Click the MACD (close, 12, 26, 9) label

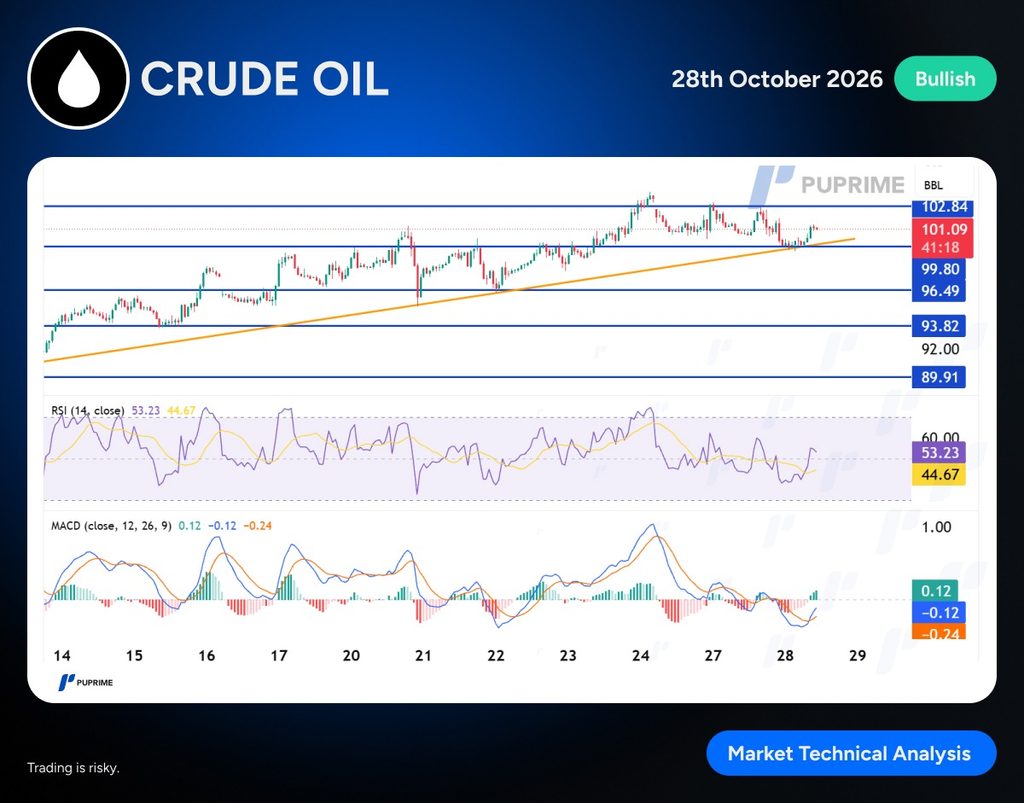(x=111, y=526)
